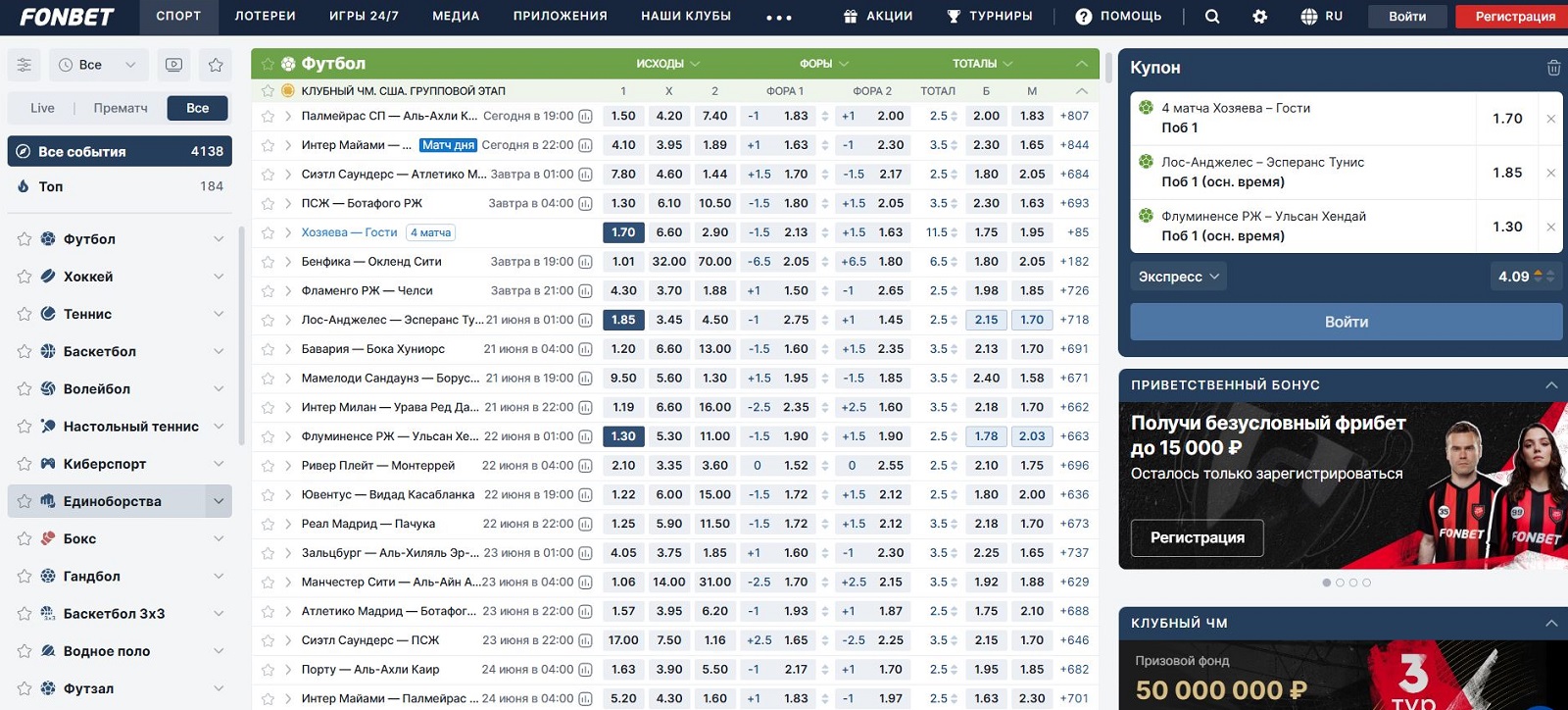The height and width of the screenshot is (710, 1568).
Task: Open statistics icon for Реал Мадрид — Пачука
Action: coord(585,524)
